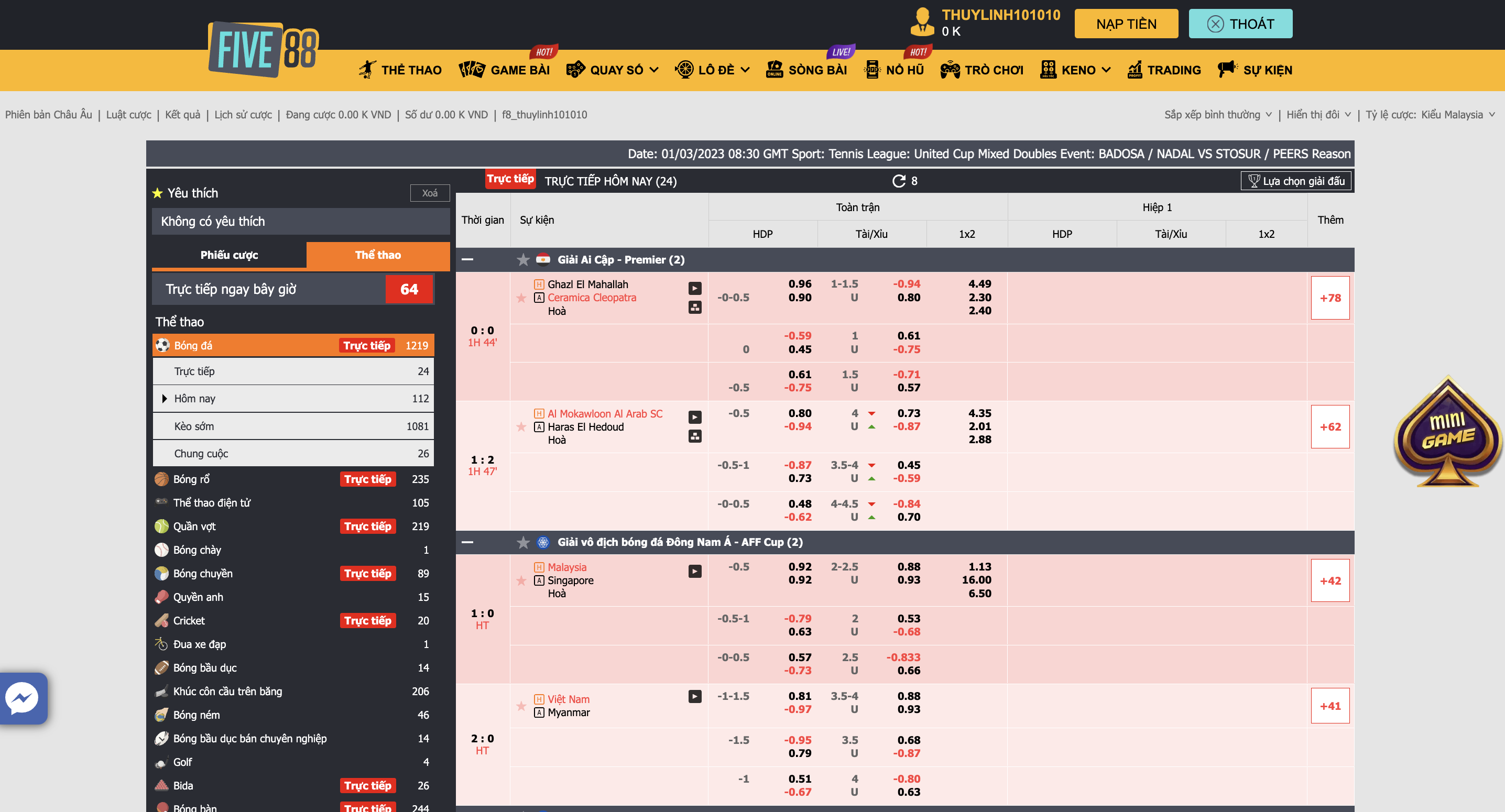The image size is (1505, 812).
Task: Play live stream for Ghazl El Mahallah match
Action: coord(695,288)
